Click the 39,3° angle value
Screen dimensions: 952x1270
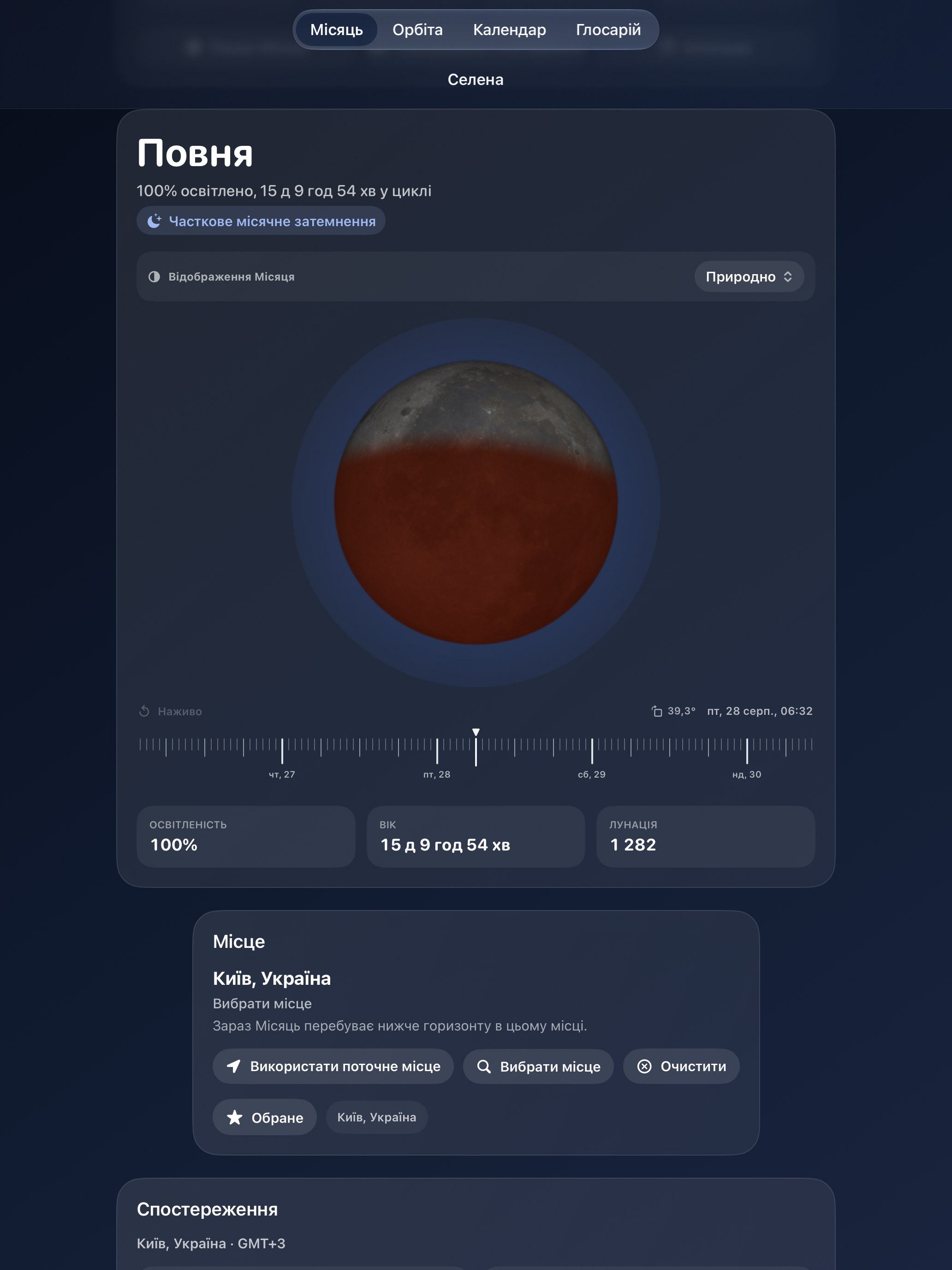(681, 711)
